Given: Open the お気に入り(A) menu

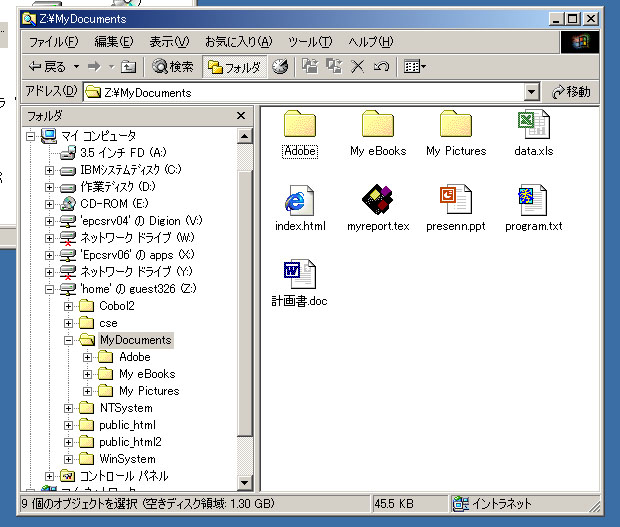Looking at the screenshot, I should click(238, 42).
